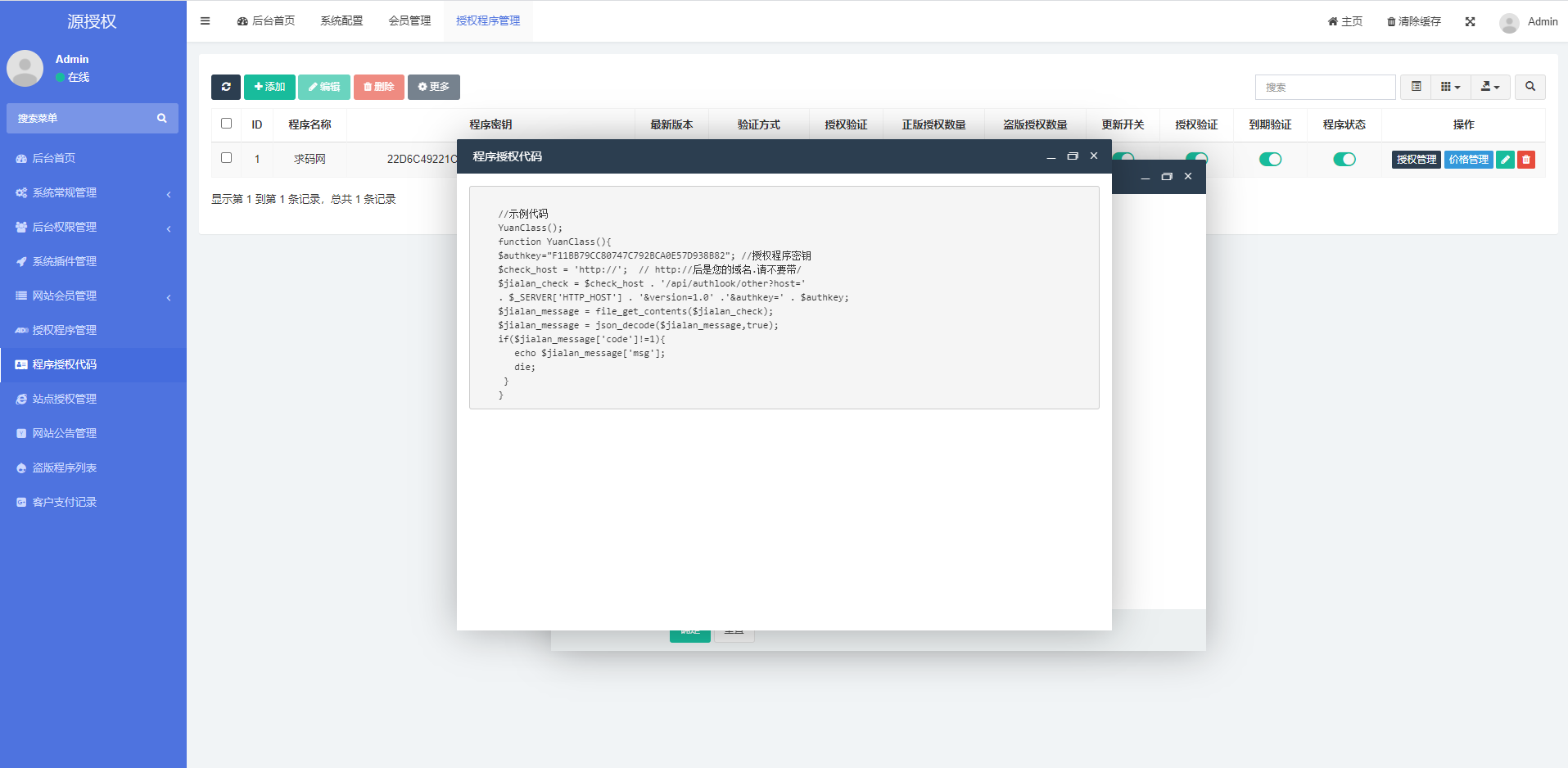Click the green 添加 button
1568x768 pixels.
coord(269,87)
